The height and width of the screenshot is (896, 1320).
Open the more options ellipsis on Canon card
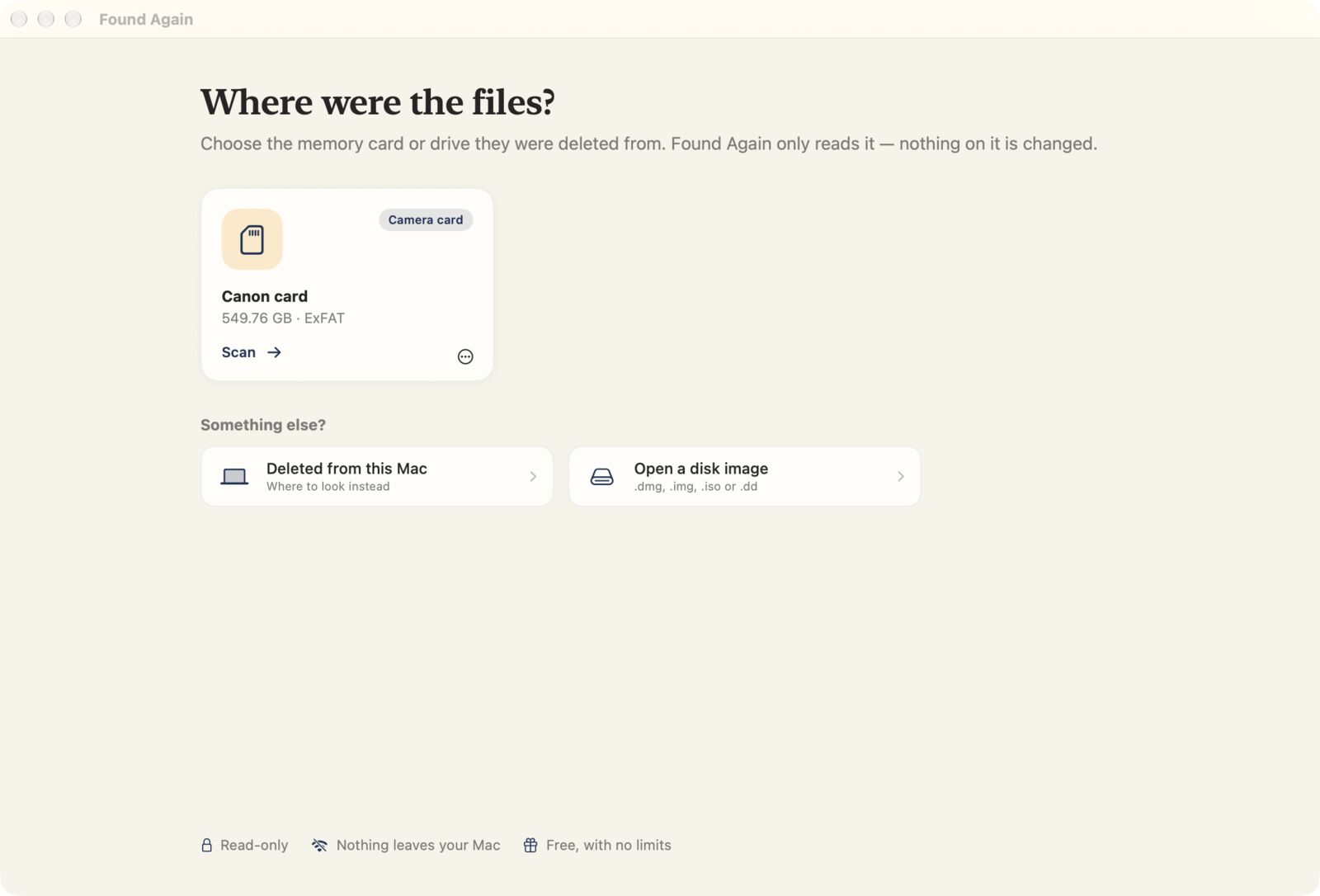pos(465,356)
